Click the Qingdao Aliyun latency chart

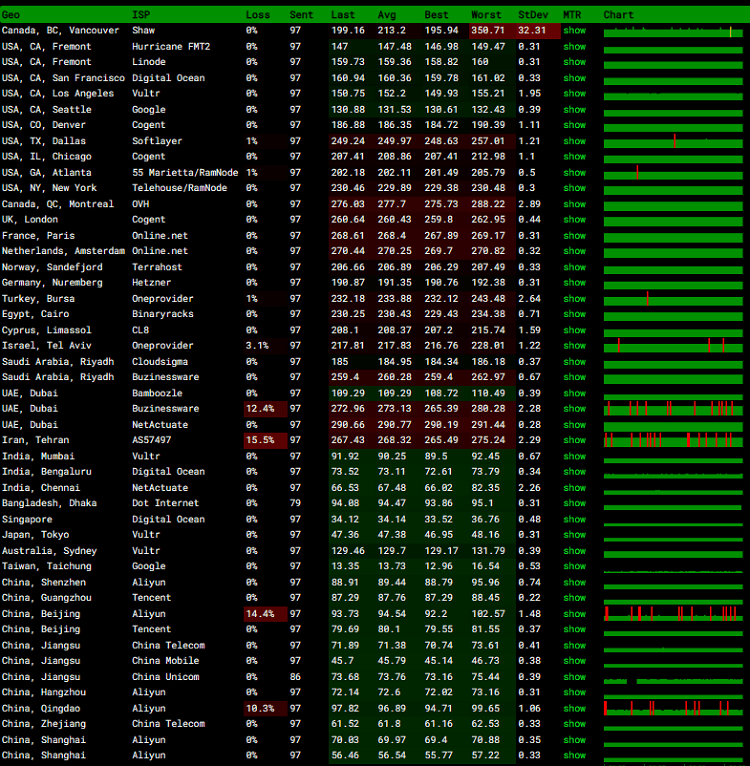(x=673, y=708)
